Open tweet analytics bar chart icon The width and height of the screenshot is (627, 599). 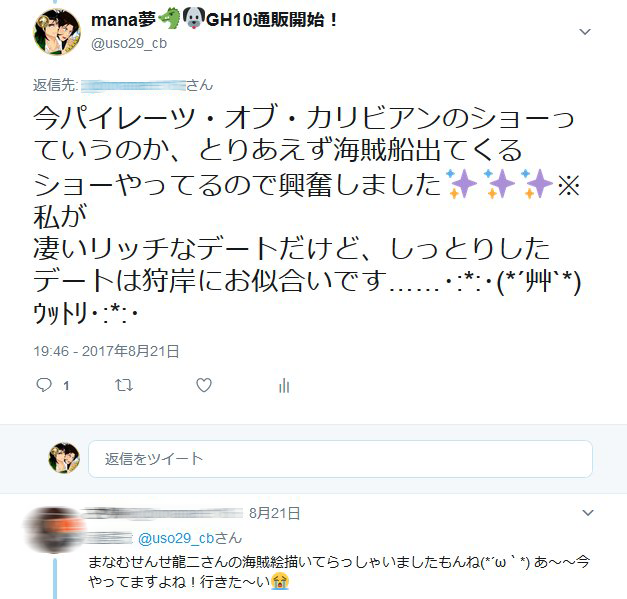(284, 385)
